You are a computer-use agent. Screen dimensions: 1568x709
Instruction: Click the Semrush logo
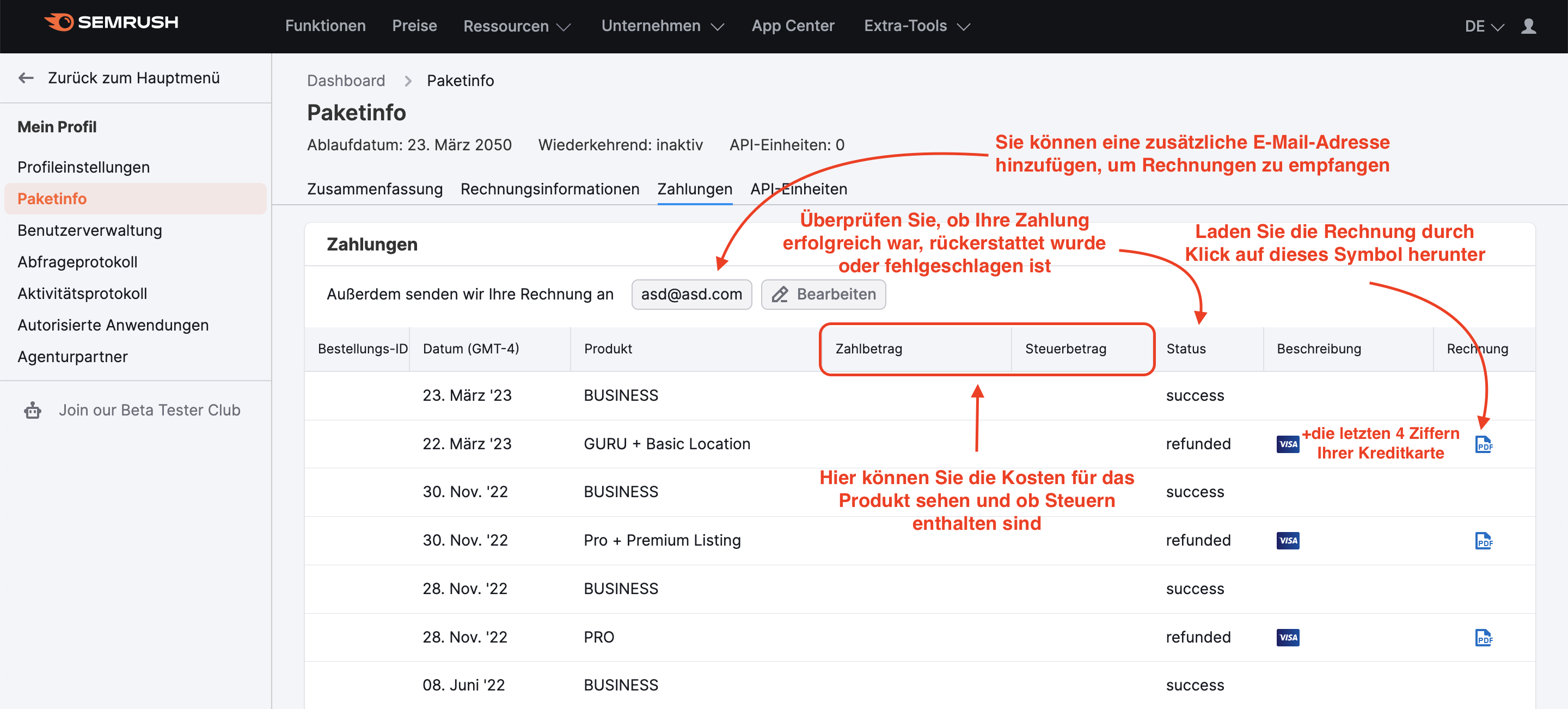tap(112, 22)
